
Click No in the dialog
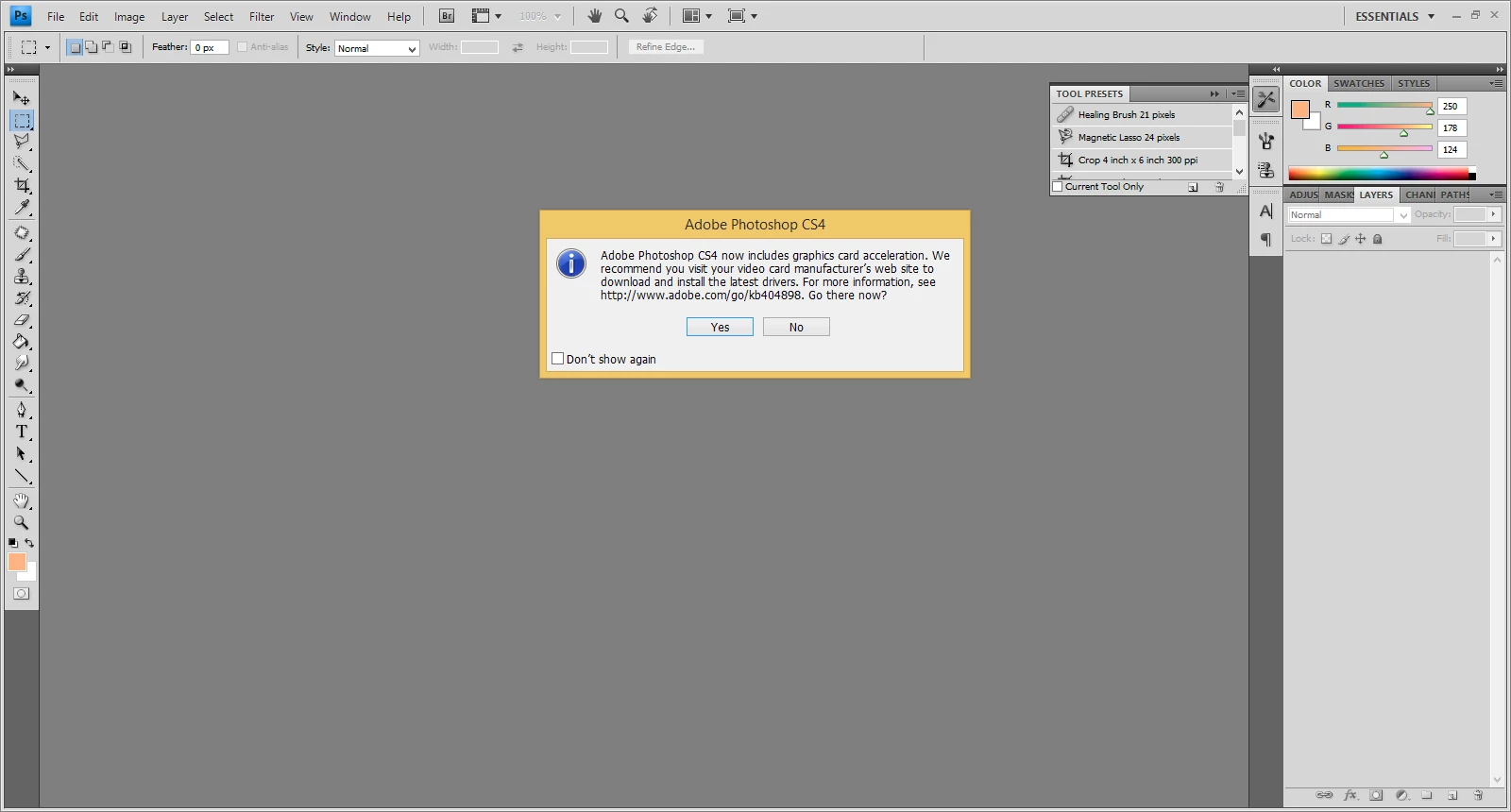pyautogui.click(x=796, y=327)
